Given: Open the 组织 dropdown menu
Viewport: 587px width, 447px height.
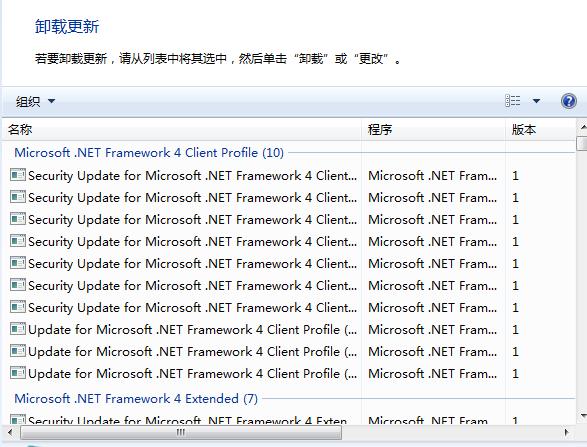Looking at the screenshot, I should pos(35,101).
